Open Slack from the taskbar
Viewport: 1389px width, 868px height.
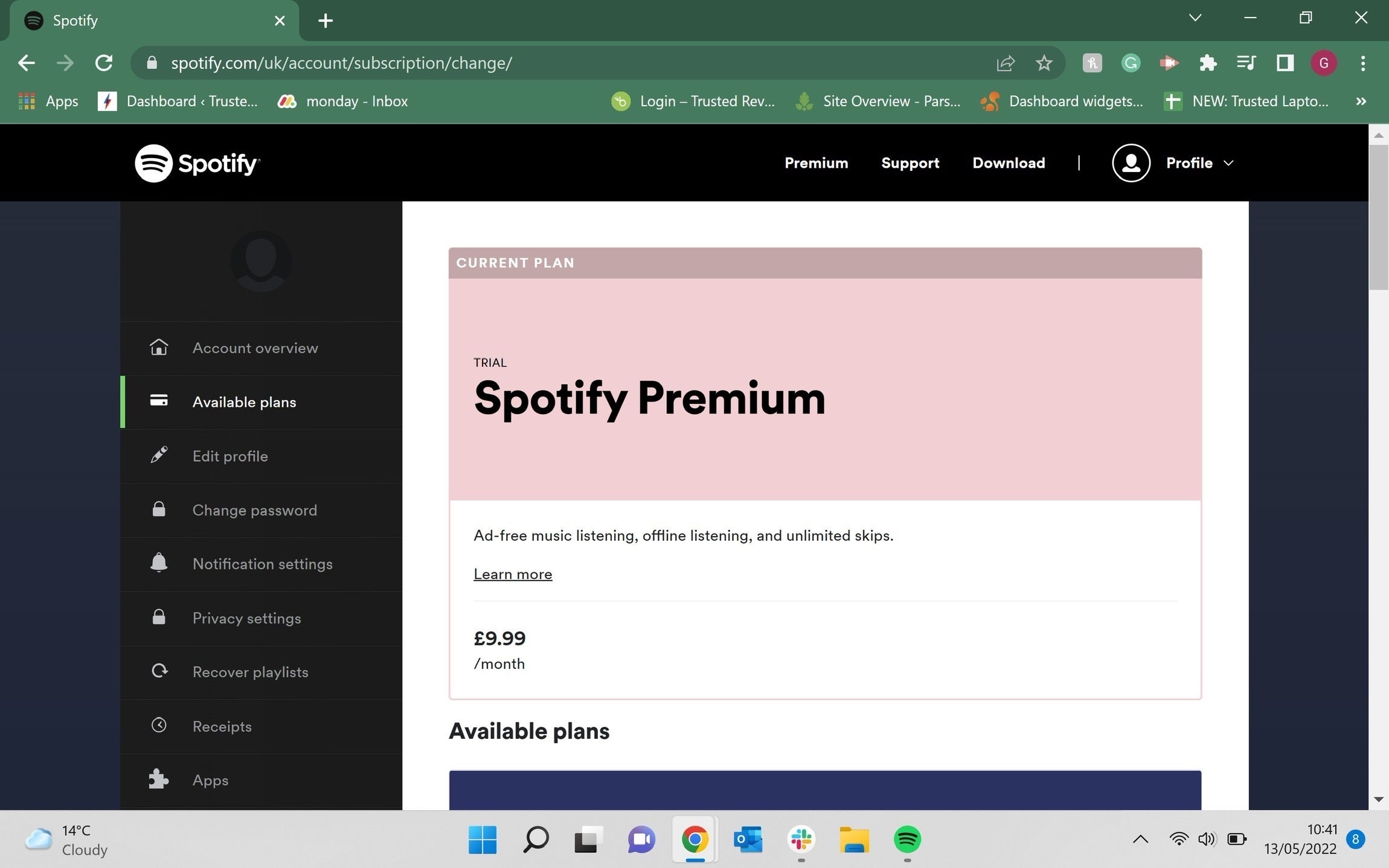coord(801,840)
